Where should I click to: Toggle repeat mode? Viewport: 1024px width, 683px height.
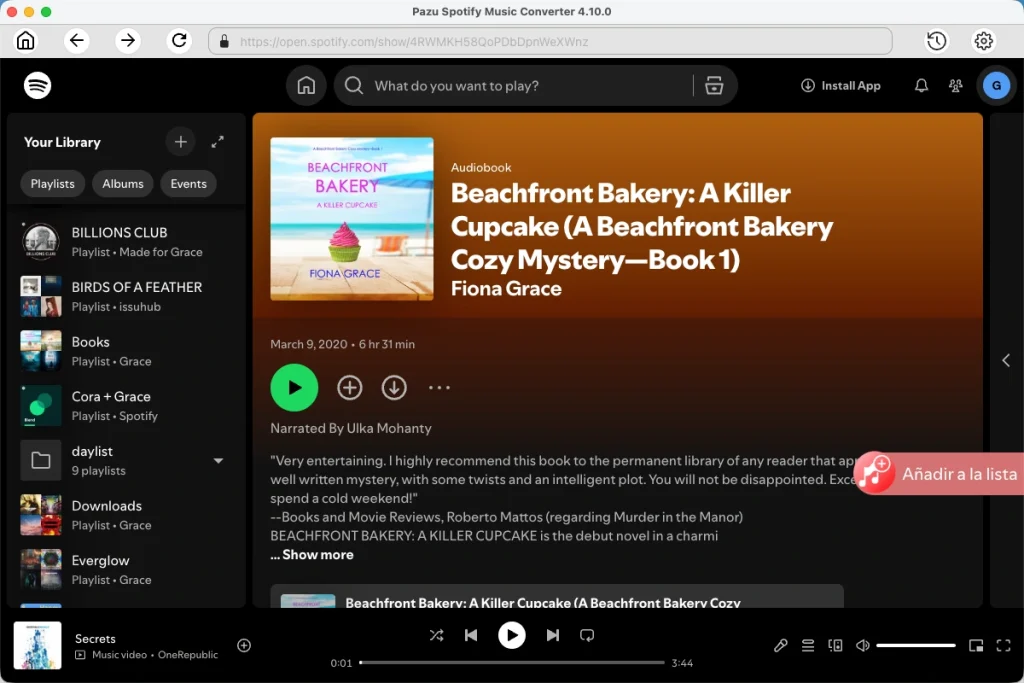click(587, 635)
